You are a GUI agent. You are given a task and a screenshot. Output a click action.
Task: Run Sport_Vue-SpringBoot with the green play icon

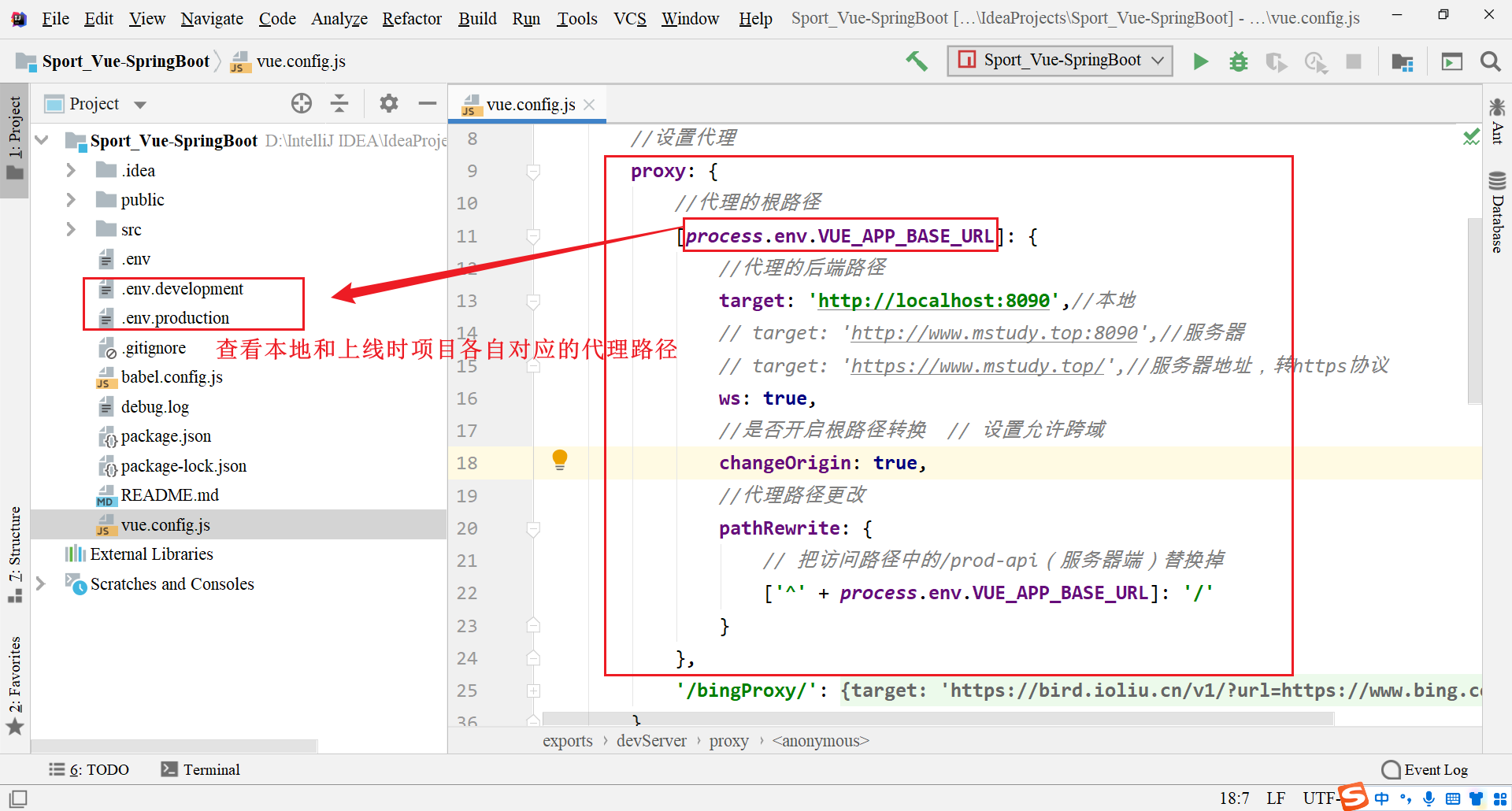(1200, 61)
